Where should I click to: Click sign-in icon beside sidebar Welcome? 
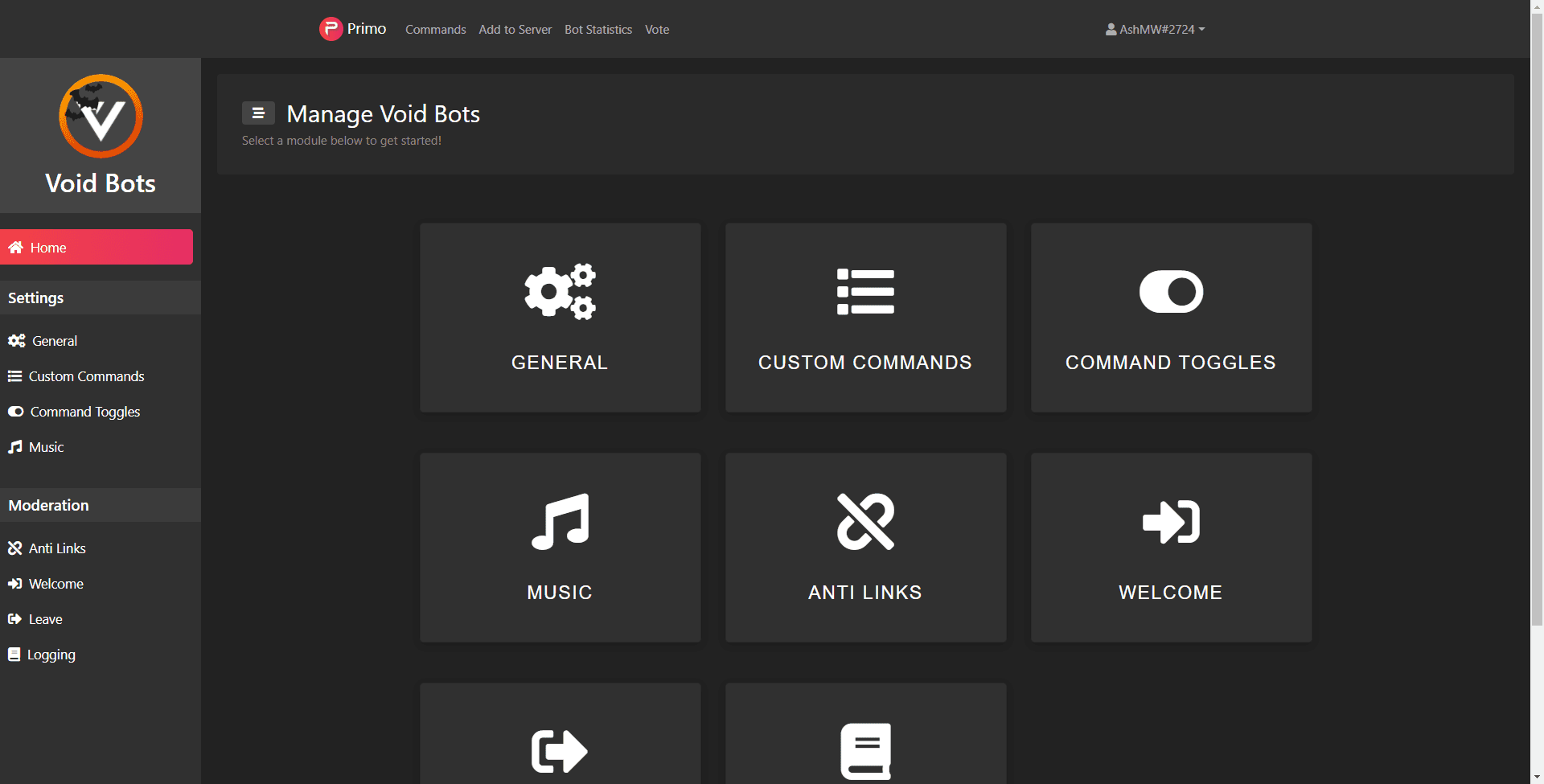click(x=14, y=584)
